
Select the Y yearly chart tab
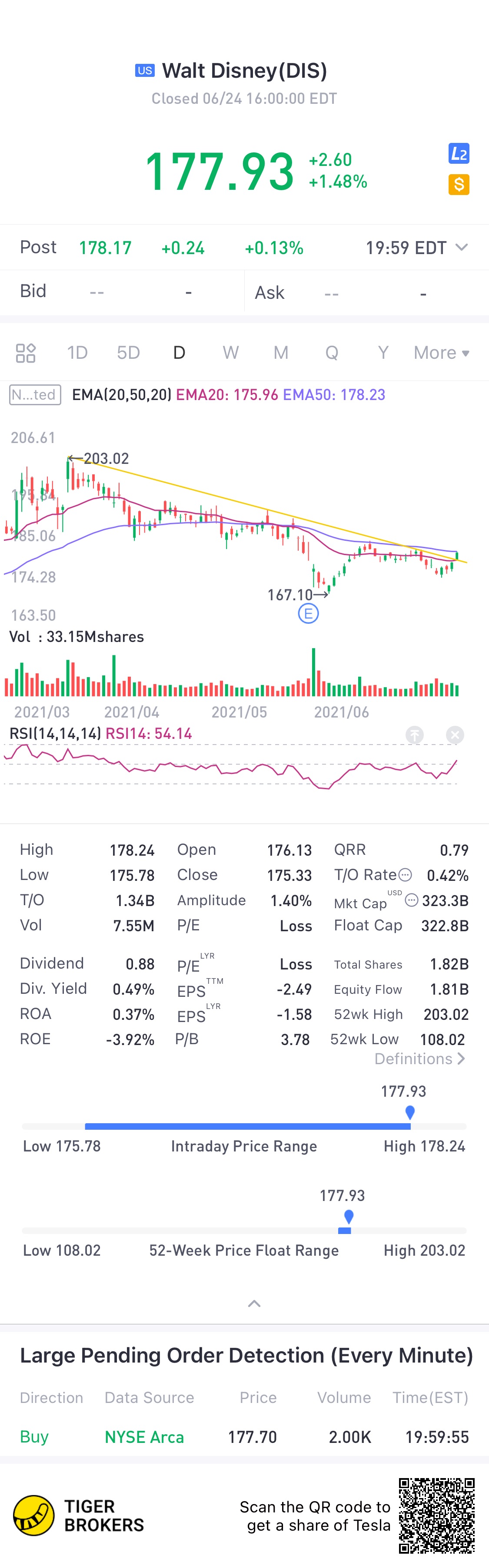(x=383, y=353)
